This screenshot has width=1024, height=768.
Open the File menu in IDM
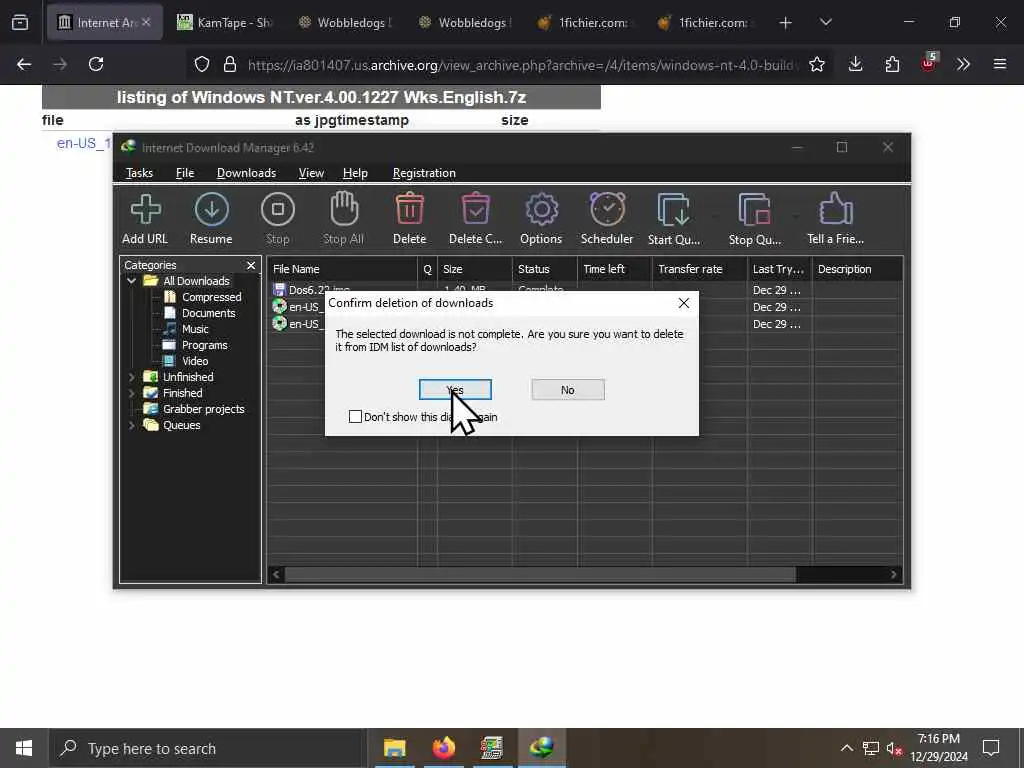(x=185, y=173)
